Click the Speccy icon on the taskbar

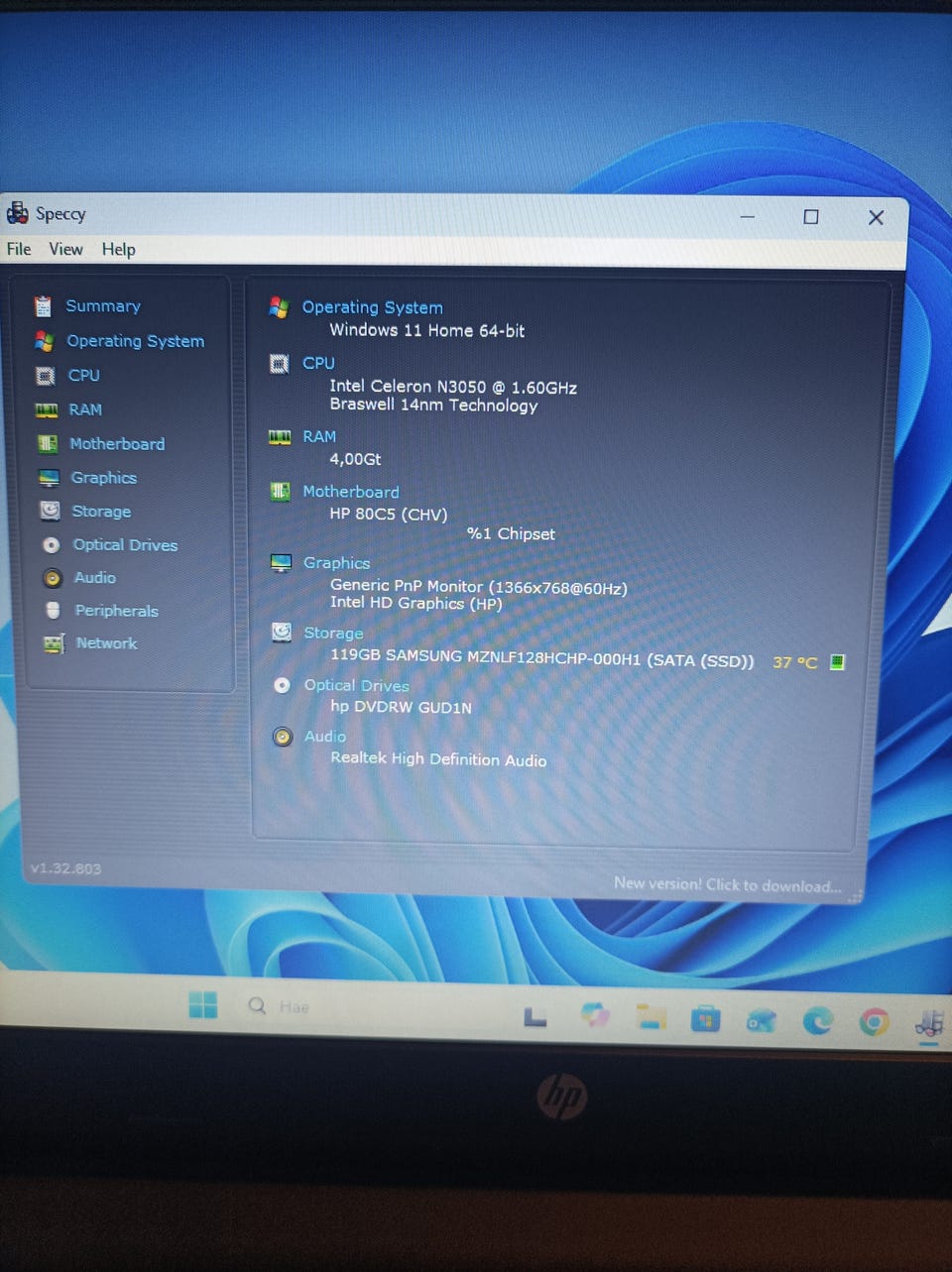pos(929,1023)
